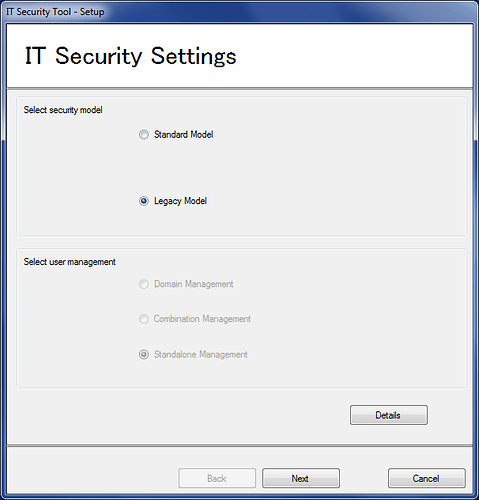Select the Domain Management radio circle
Screen dimensions: 479x500
click(x=144, y=284)
